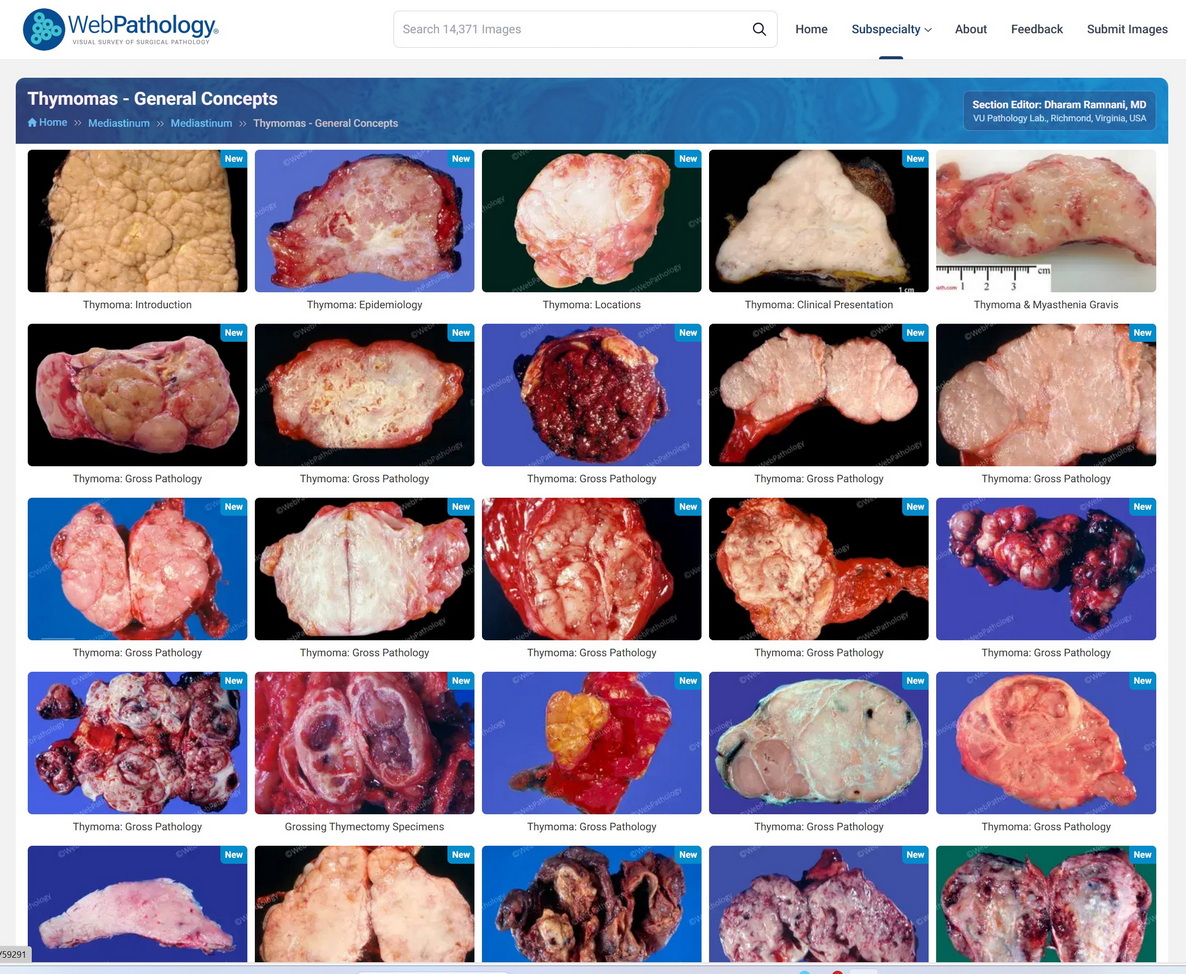Image resolution: width=1186 pixels, height=974 pixels.
Task: Click the Thymoma: Clinical Presentation caption
Action: pyautogui.click(x=818, y=304)
